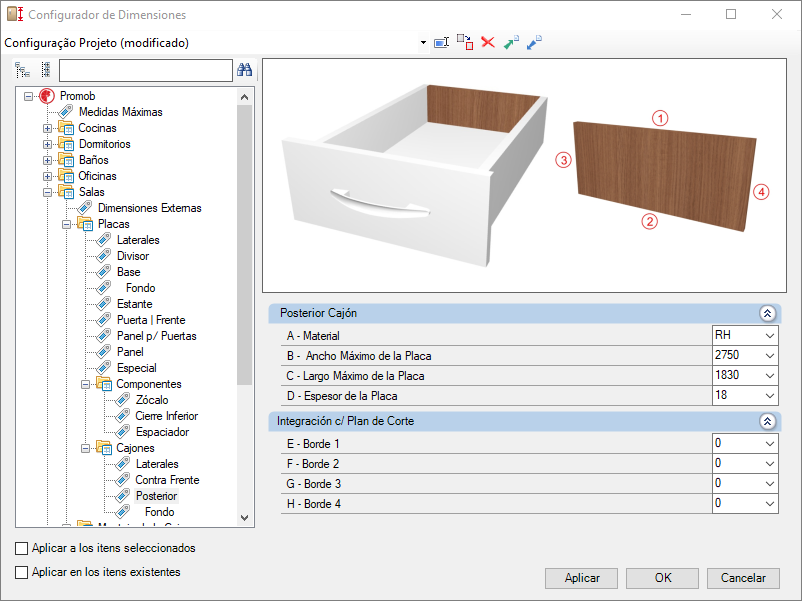Enable Aplicar a los itens seleccionados checkbox

(x=21, y=548)
